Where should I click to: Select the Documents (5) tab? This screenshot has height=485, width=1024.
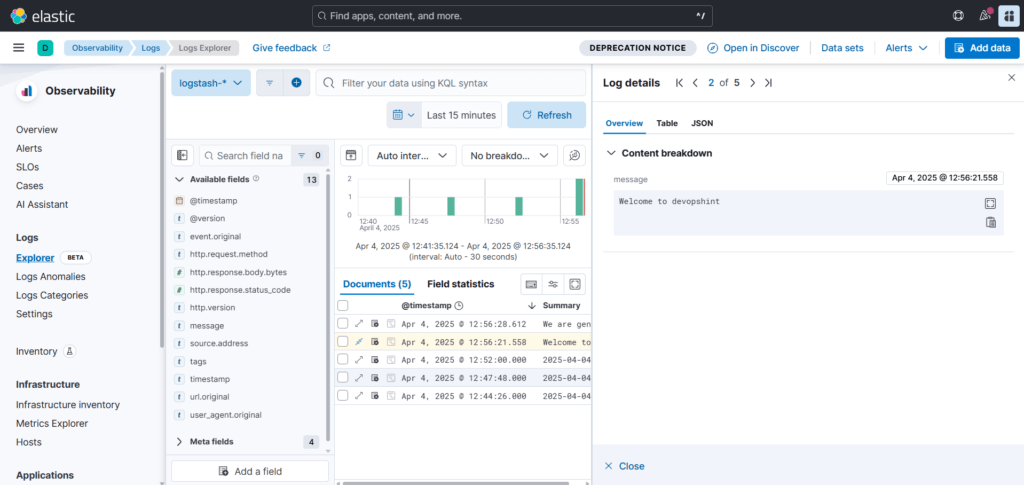[x=377, y=284]
